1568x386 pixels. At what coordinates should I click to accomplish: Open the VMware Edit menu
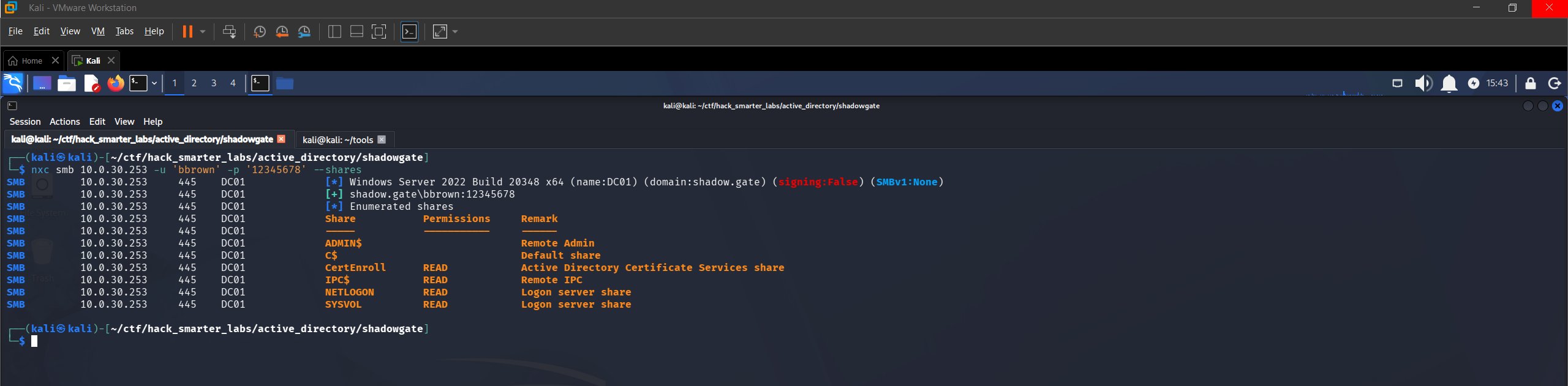42,31
